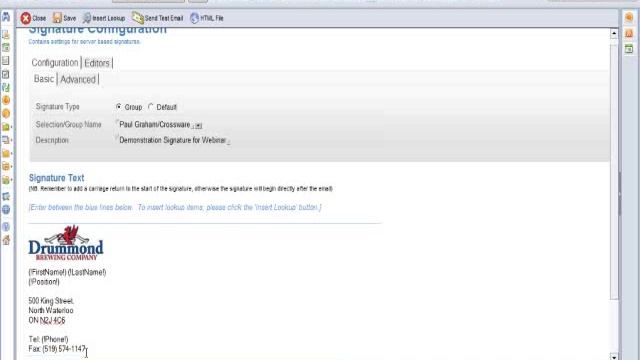Click the Insert Lookup toolbar button
This screenshot has height=360, width=640.
click(104, 18)
